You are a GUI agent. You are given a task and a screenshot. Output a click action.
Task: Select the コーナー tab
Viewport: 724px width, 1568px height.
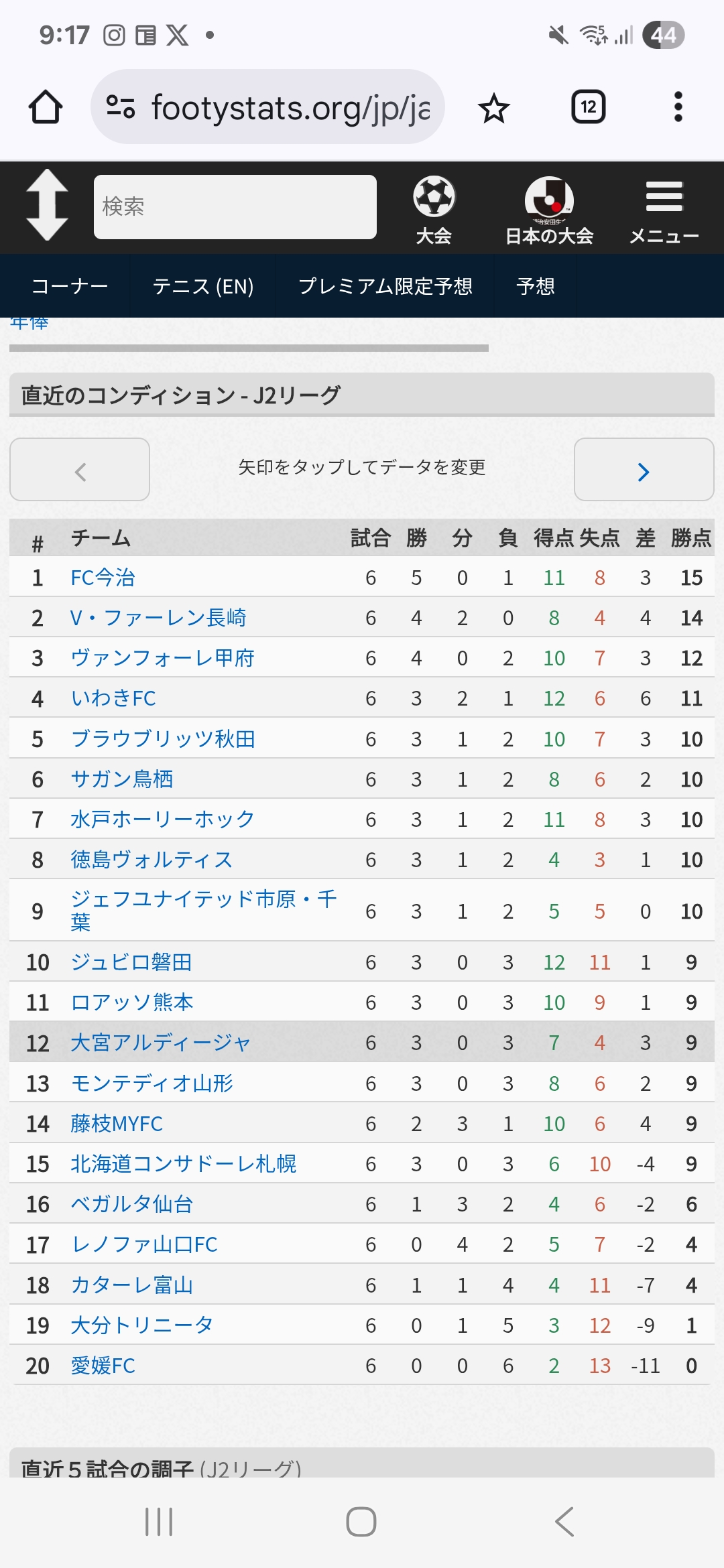(x=70, y=286)
